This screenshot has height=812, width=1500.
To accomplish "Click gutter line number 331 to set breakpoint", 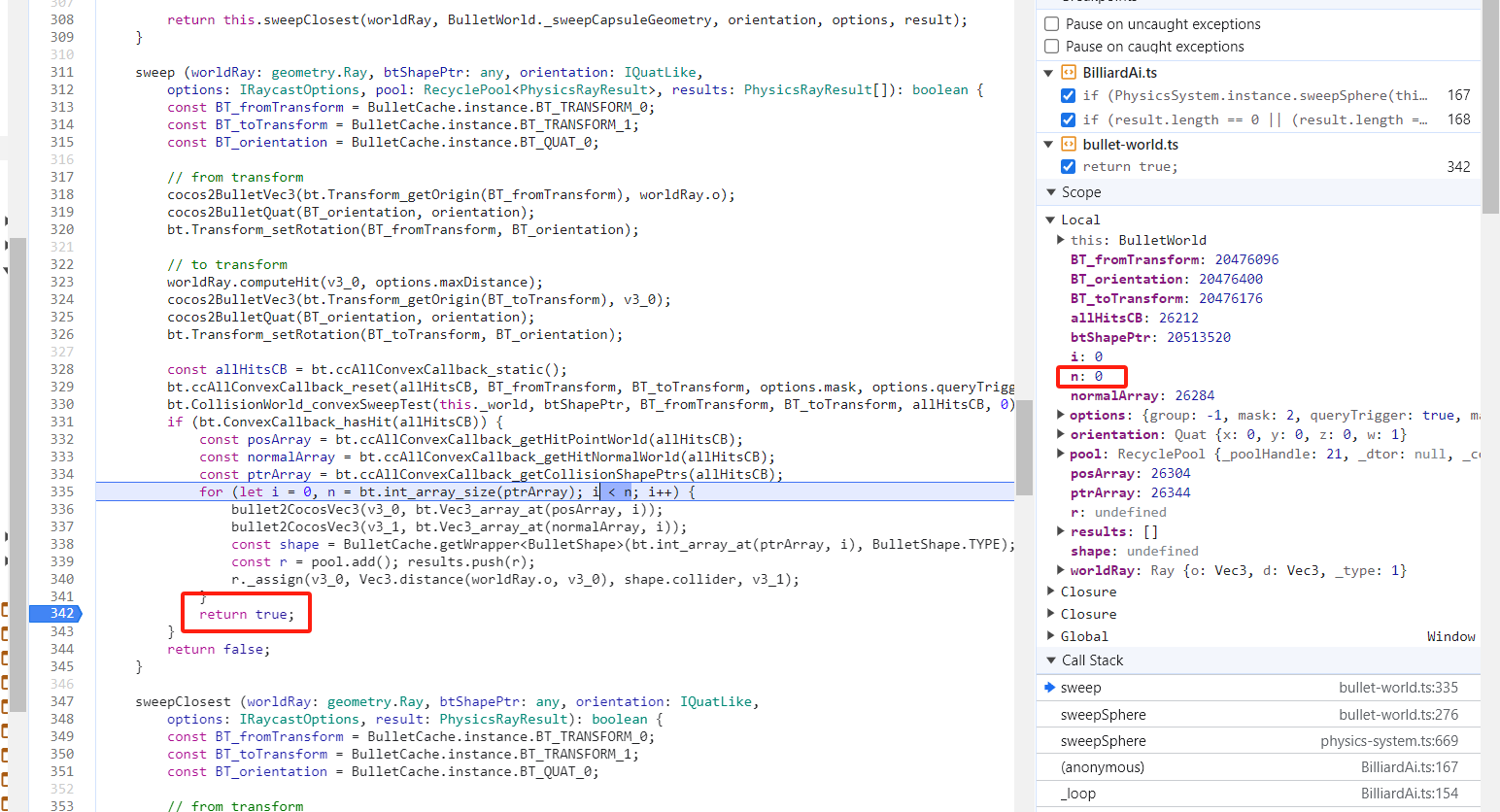I will [62, 422].
